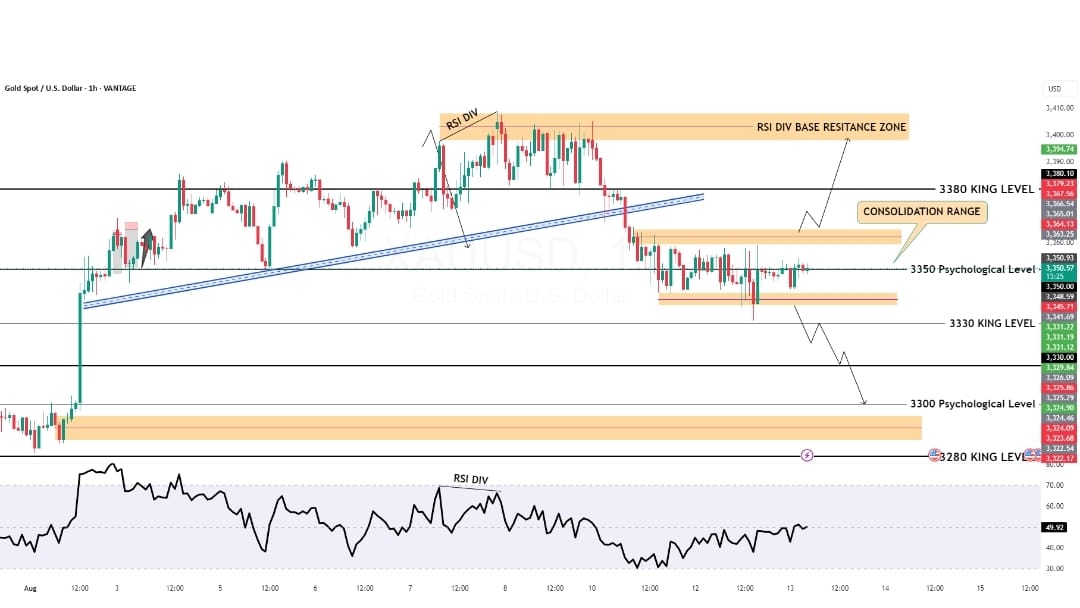Click the purple lightning event icon
The image size is (1080, 608).
coord(807,455)
